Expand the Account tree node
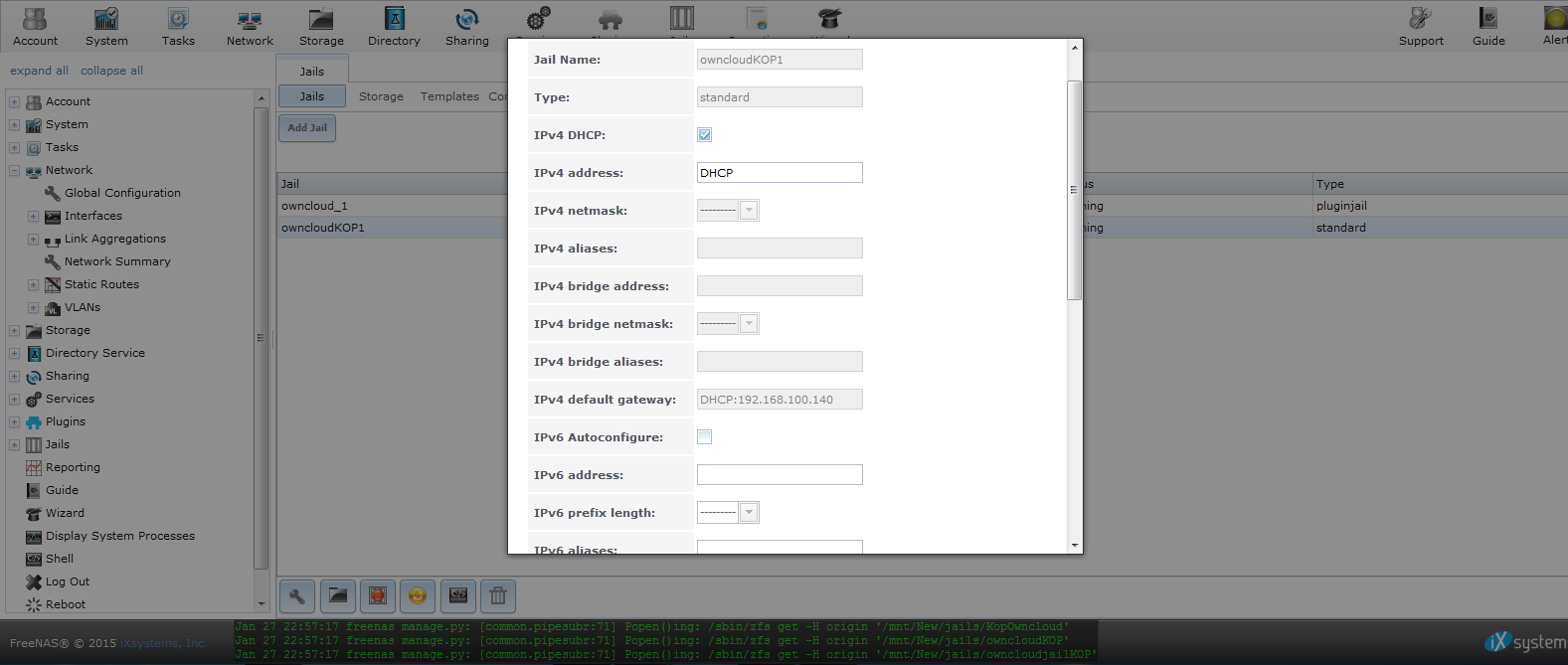The width and height of the screenshot is (1568, 665). click(x=14, y=101)
